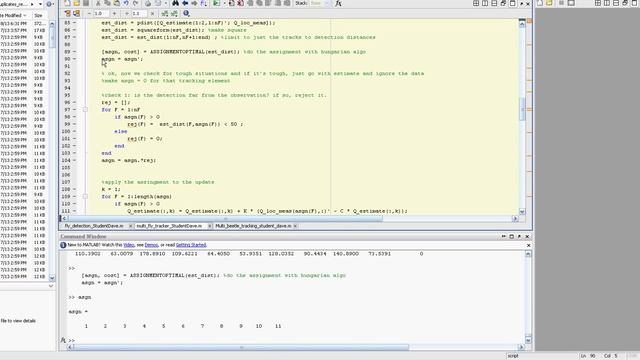Open the Video link in the Command Window
640x360 pixels.
pyautogui.click(x=129, y=245)
